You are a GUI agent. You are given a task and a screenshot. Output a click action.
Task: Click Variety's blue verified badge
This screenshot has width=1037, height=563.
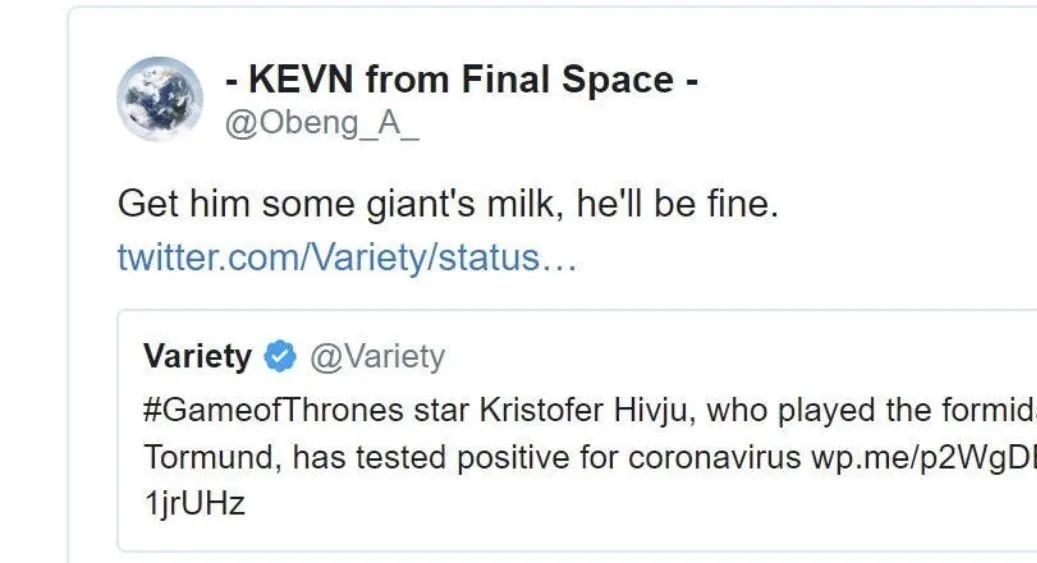coord(279,357)
